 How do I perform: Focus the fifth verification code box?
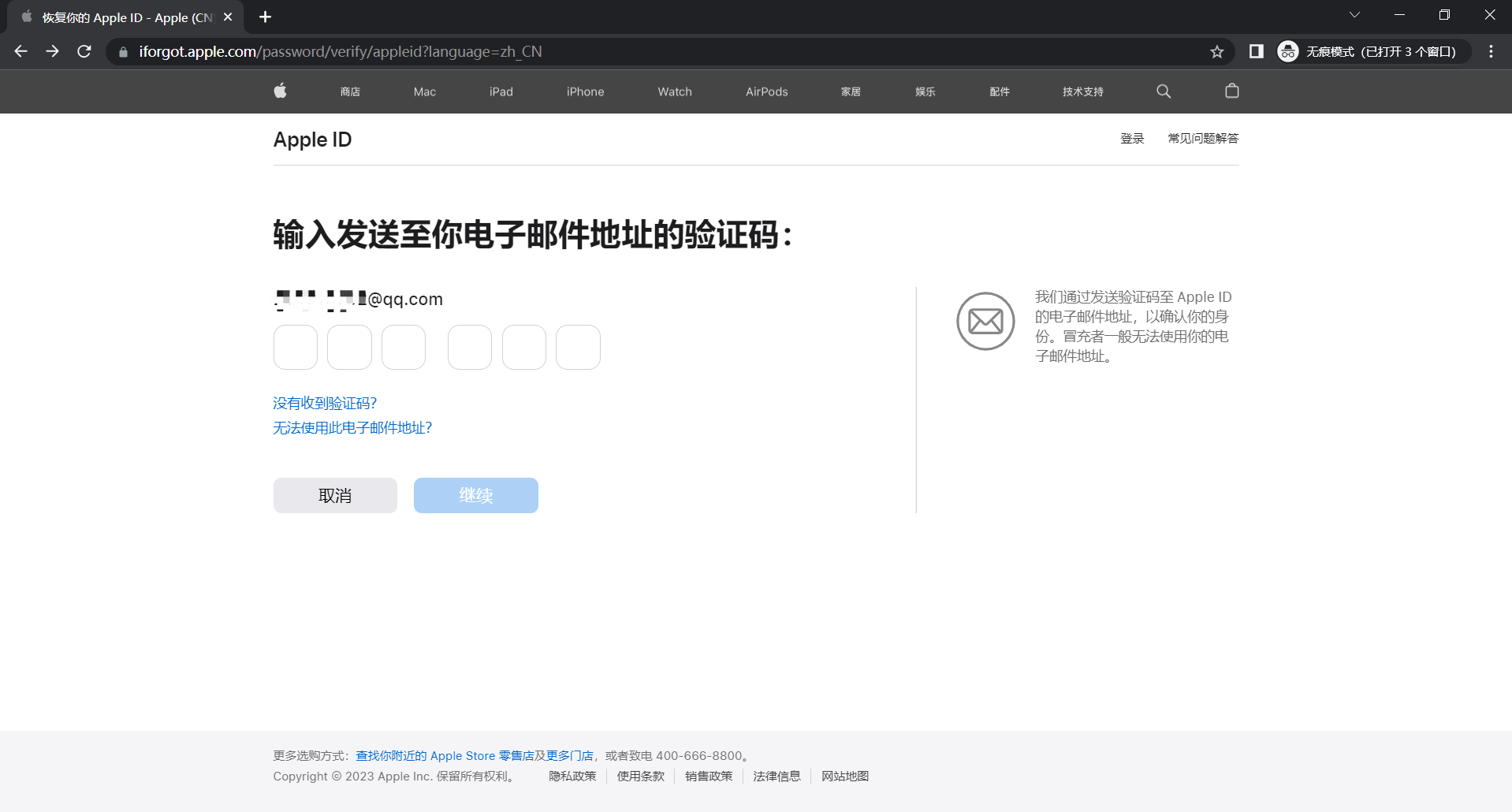coord(524,347)
